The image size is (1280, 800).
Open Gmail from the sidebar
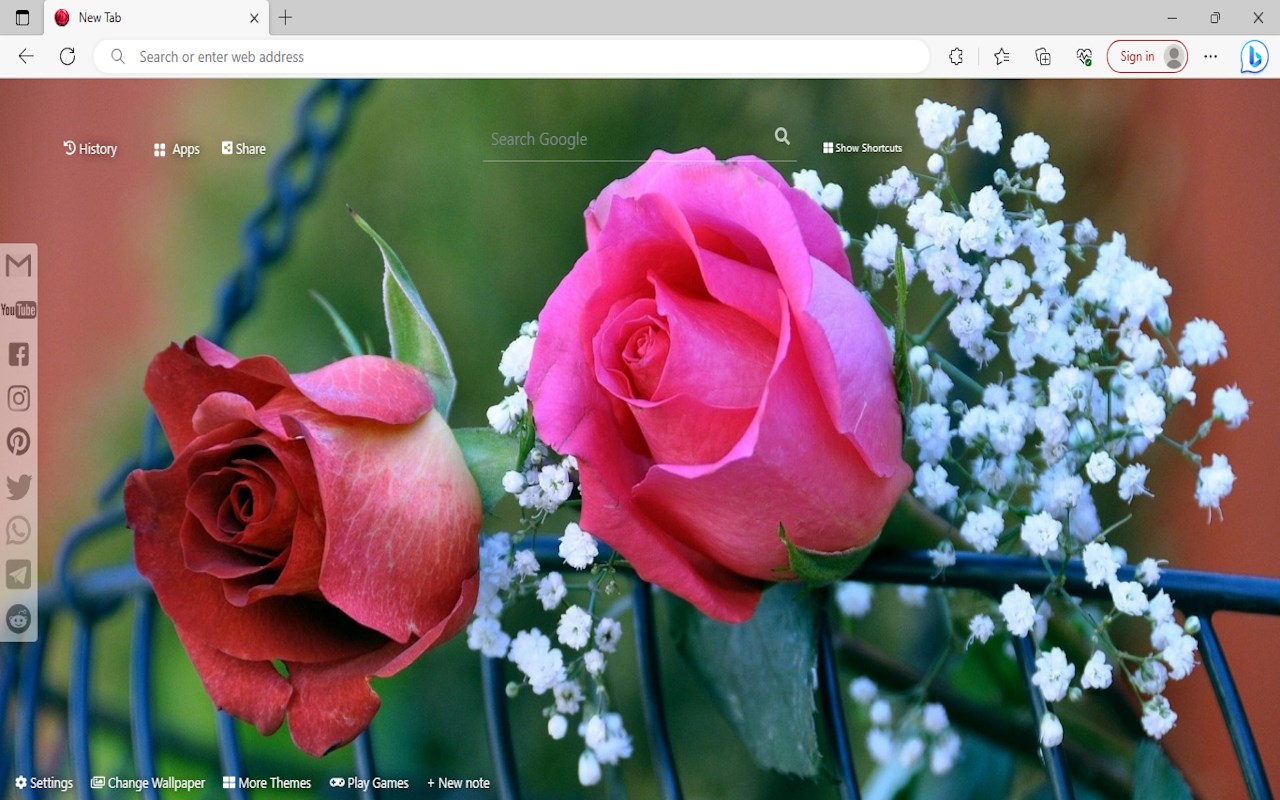[x=18, y=265]
